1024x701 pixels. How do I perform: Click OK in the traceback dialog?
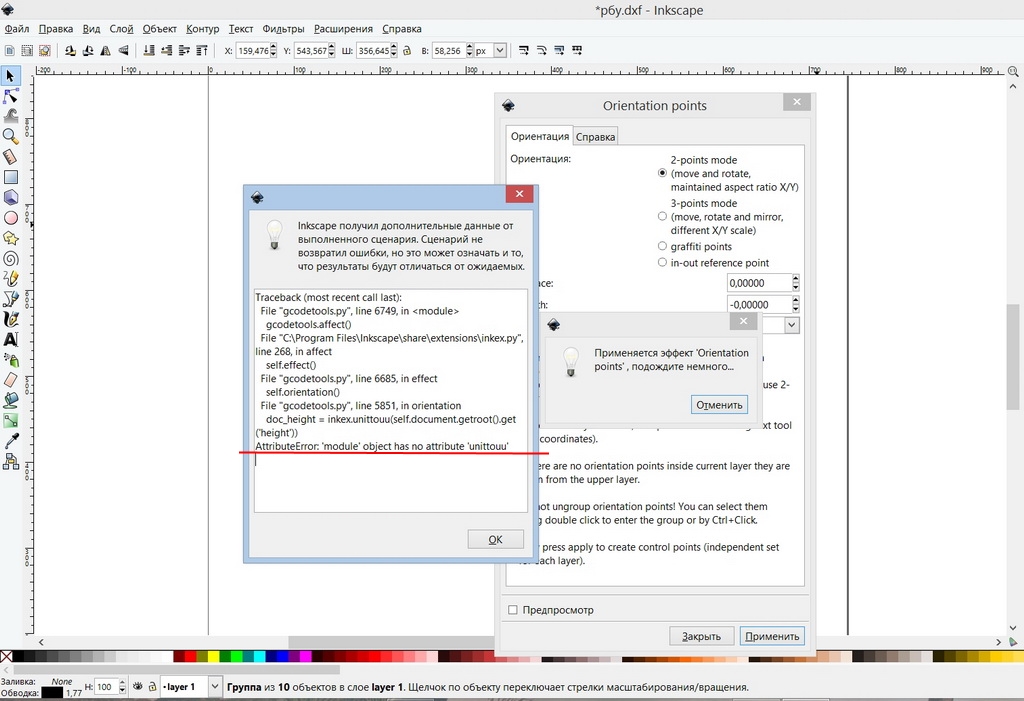(x=496, y=539)
